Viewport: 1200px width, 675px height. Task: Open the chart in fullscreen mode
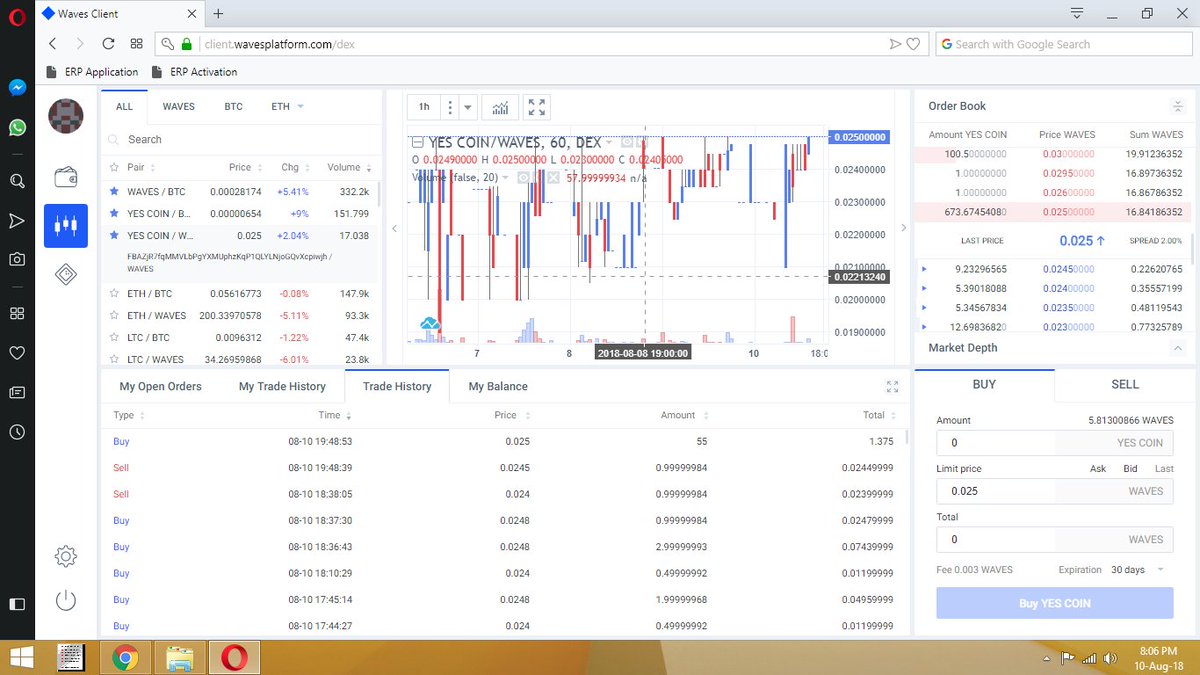(x=537, y=107)
